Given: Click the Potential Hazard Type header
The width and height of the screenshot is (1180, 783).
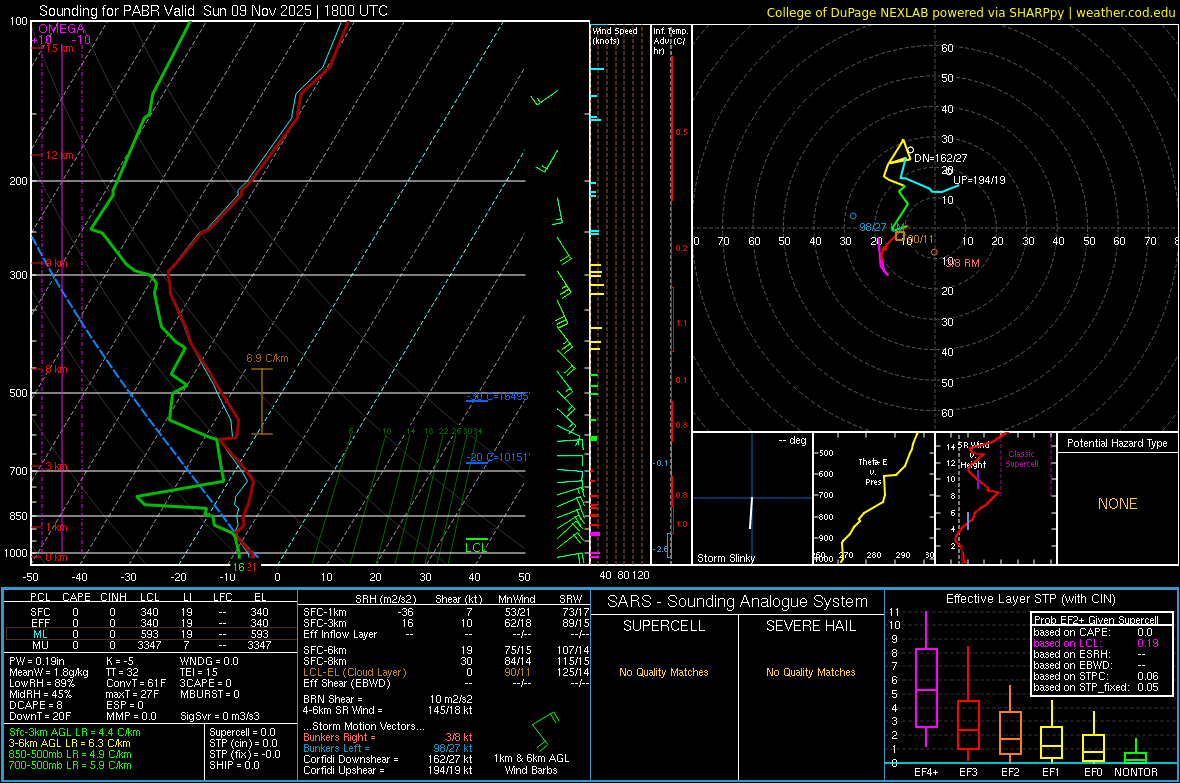Looking at the screenshot, I should click(x=1117, y=443).
